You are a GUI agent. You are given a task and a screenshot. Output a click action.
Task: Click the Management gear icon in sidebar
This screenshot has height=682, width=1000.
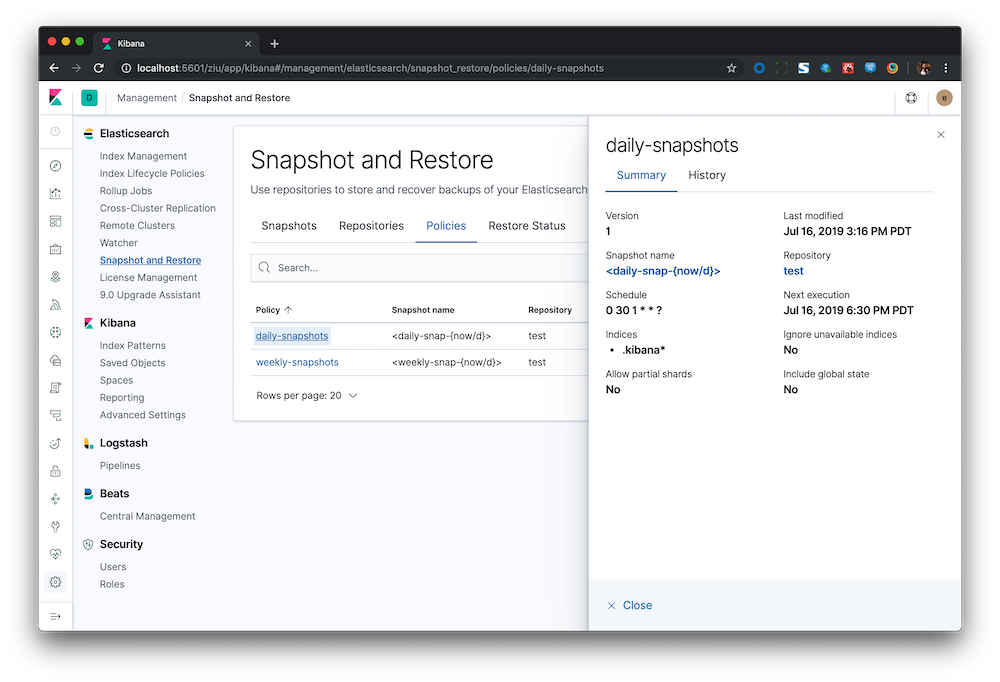[55, 582]
